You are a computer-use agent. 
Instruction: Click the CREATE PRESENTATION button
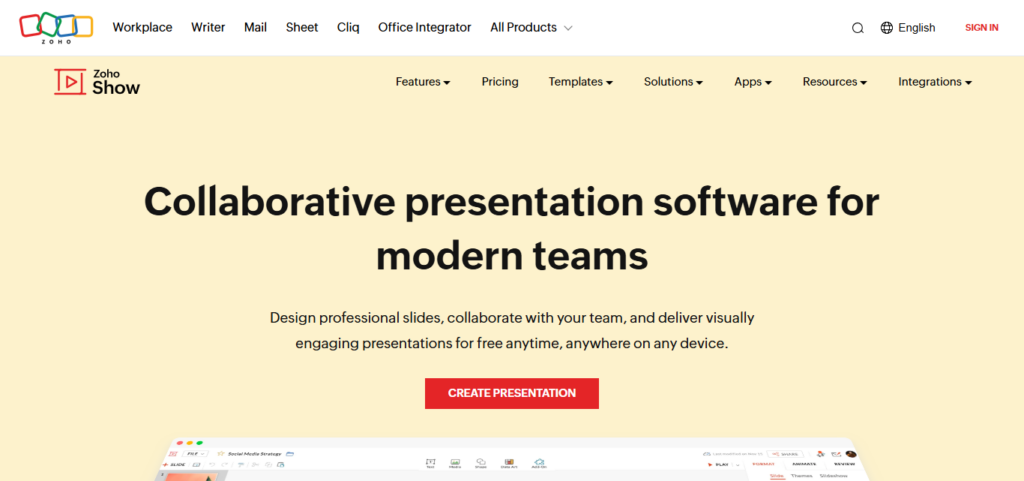pos(511,394)
